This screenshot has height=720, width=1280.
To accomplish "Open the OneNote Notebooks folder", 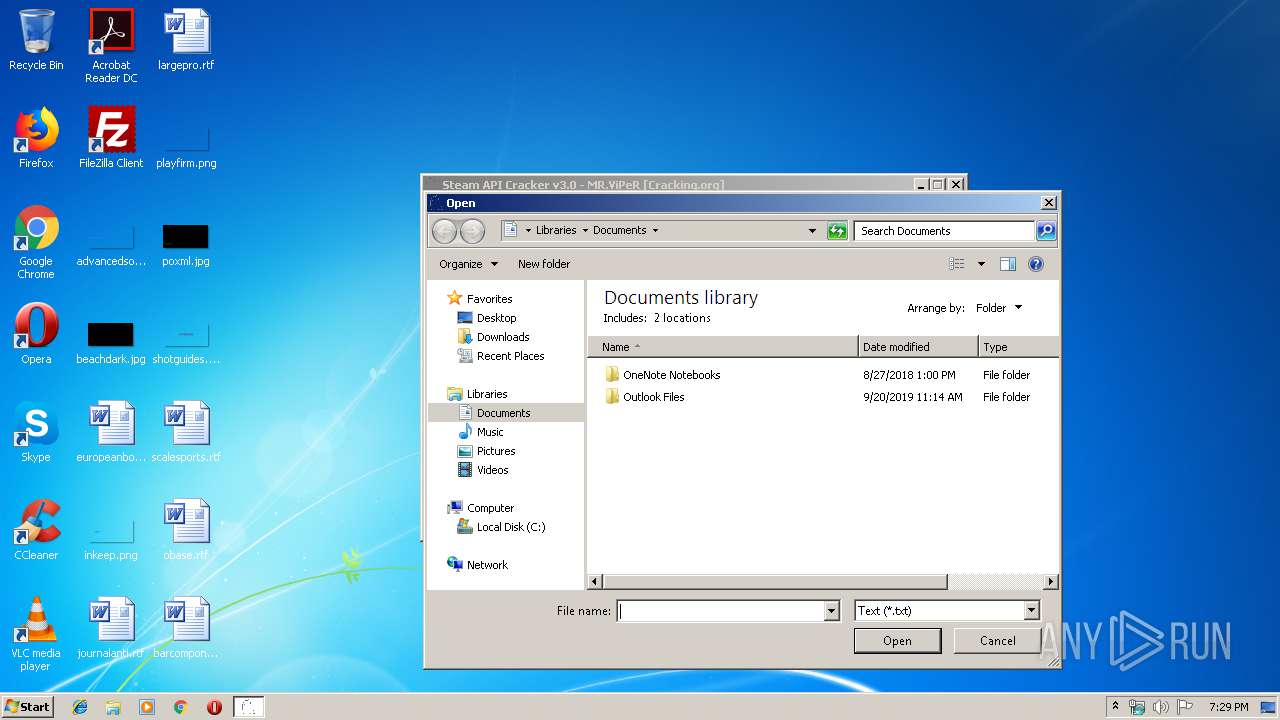I will (662, 375).
